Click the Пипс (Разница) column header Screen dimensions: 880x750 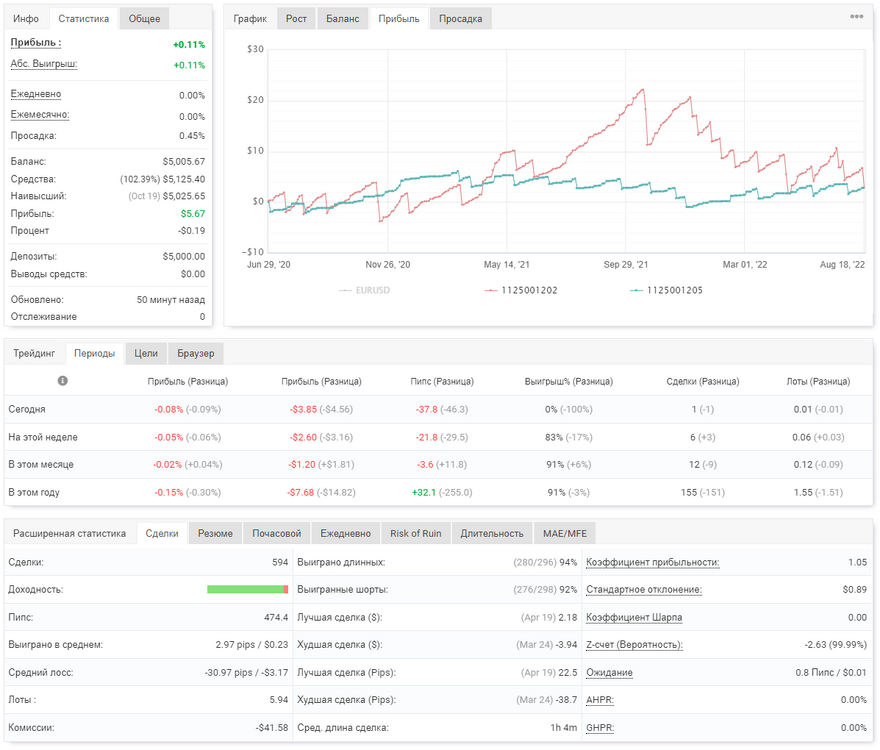tap(442, 382)
